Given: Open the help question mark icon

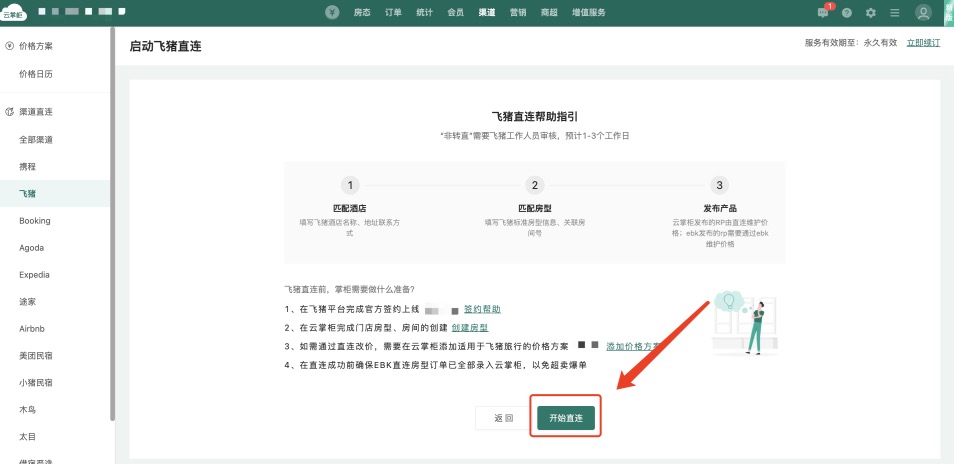Looking at the screenshot, I should click(x=847, y=13).
